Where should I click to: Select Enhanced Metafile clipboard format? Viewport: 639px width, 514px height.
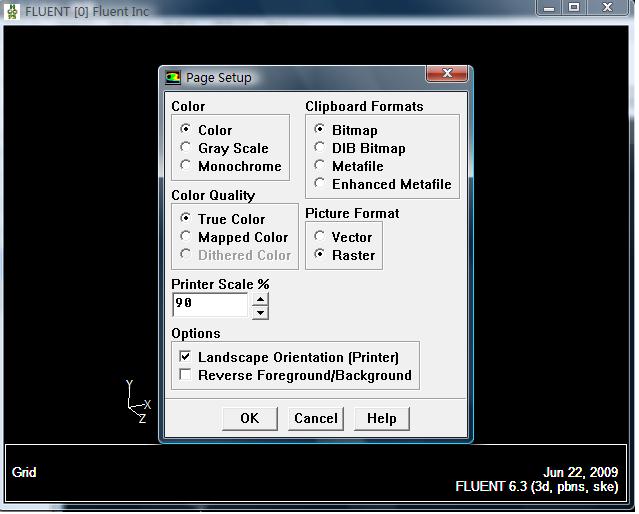(x=320, y=184)
